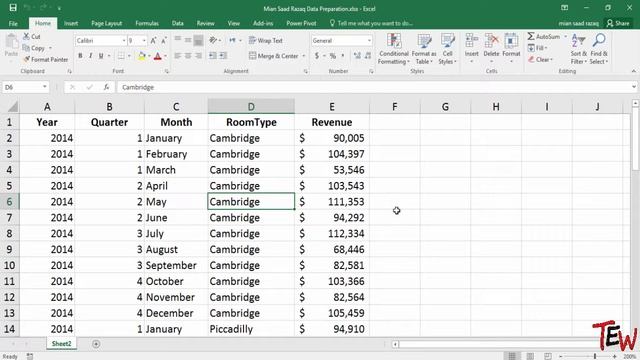This screenshot has width=640, height=360.
Task: Switch to the Power Pivot tab
Action: [301, 23]
